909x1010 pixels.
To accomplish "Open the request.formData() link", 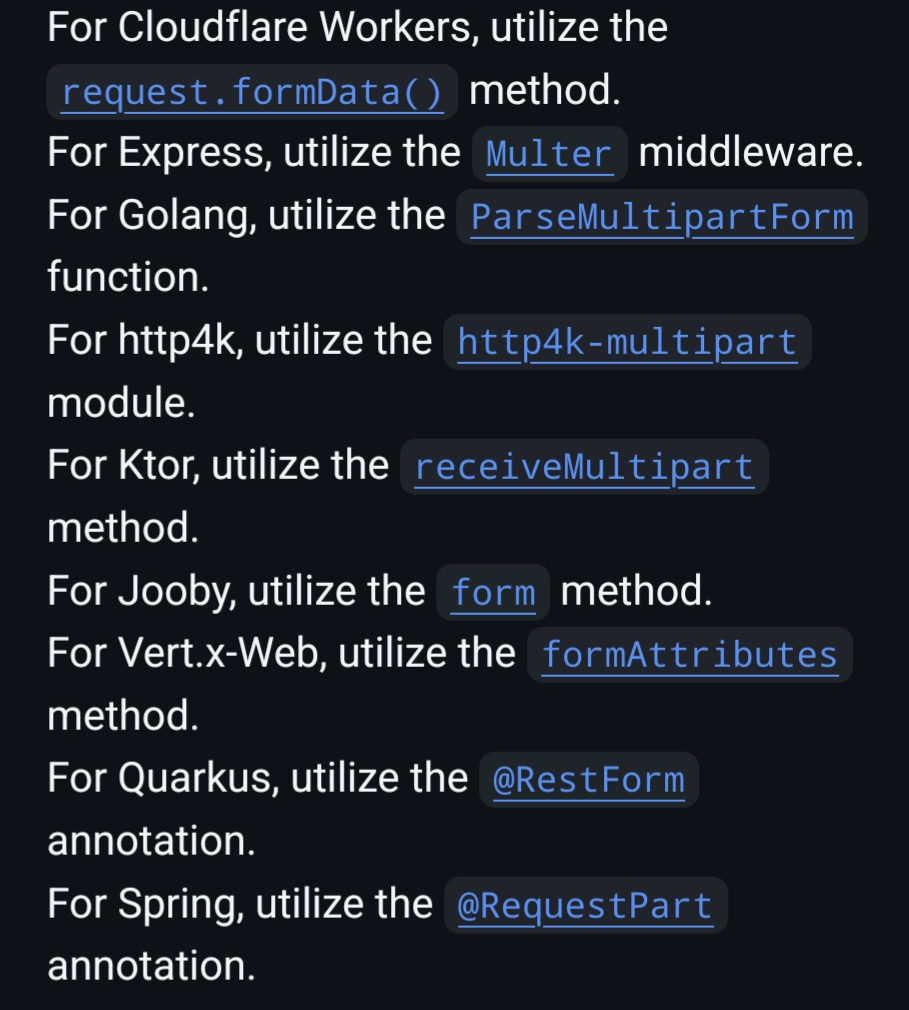I will point(252,93).
